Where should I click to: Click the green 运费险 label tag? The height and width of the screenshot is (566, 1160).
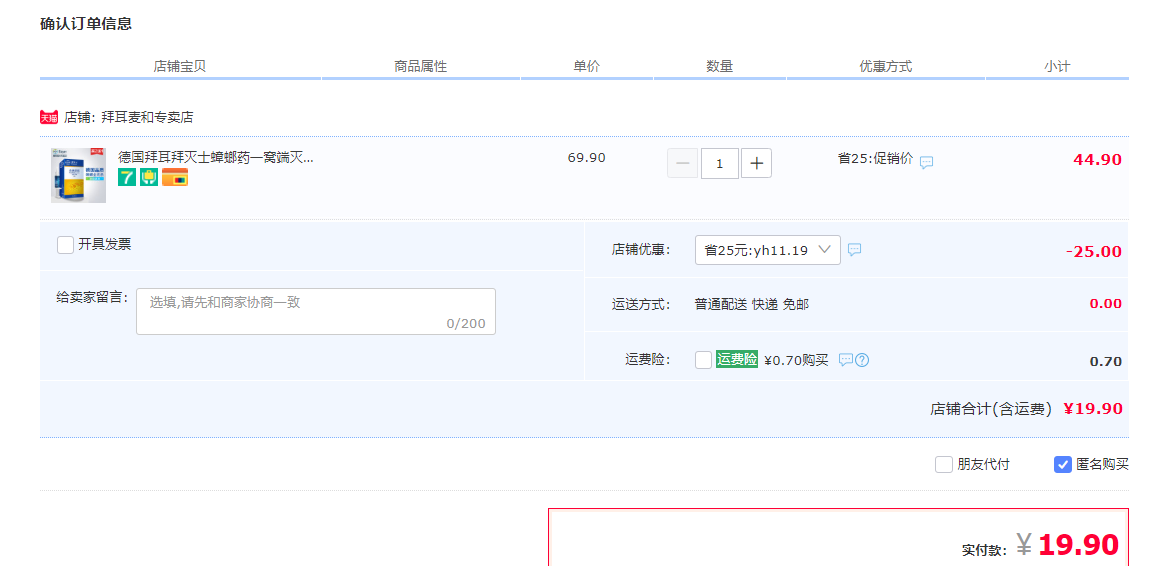pyautogui.click(x=737, y=360)
